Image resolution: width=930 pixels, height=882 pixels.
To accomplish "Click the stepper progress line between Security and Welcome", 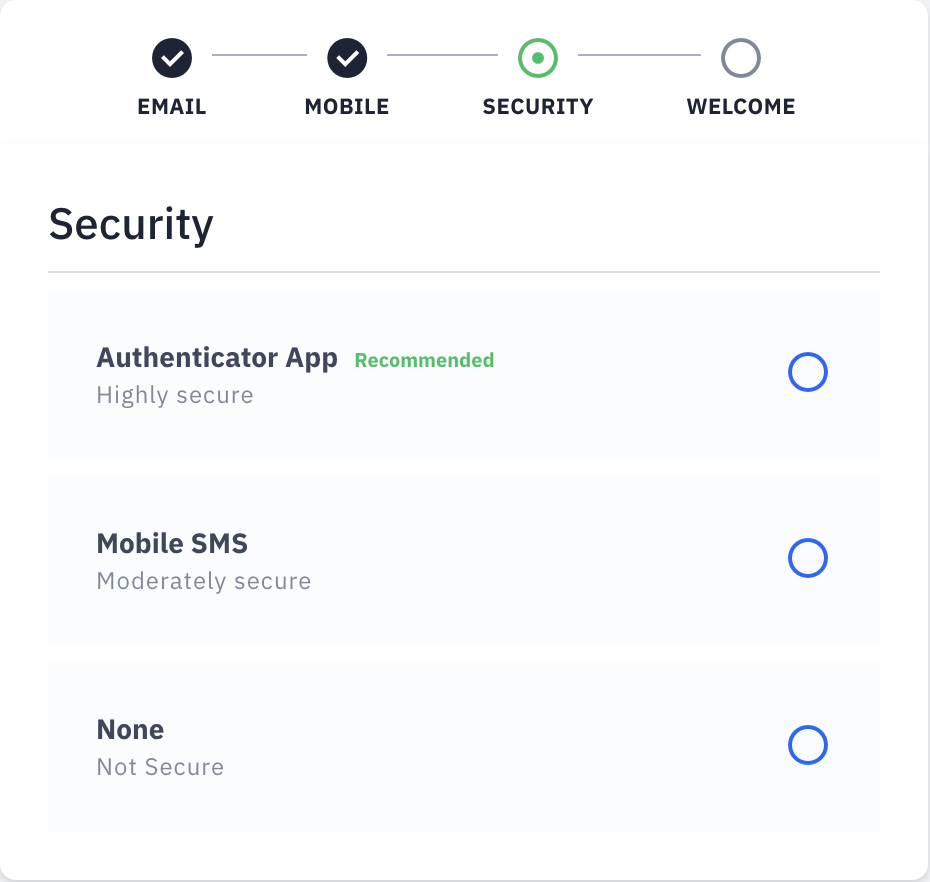I will pyautogui.click(x=640, y=58).
